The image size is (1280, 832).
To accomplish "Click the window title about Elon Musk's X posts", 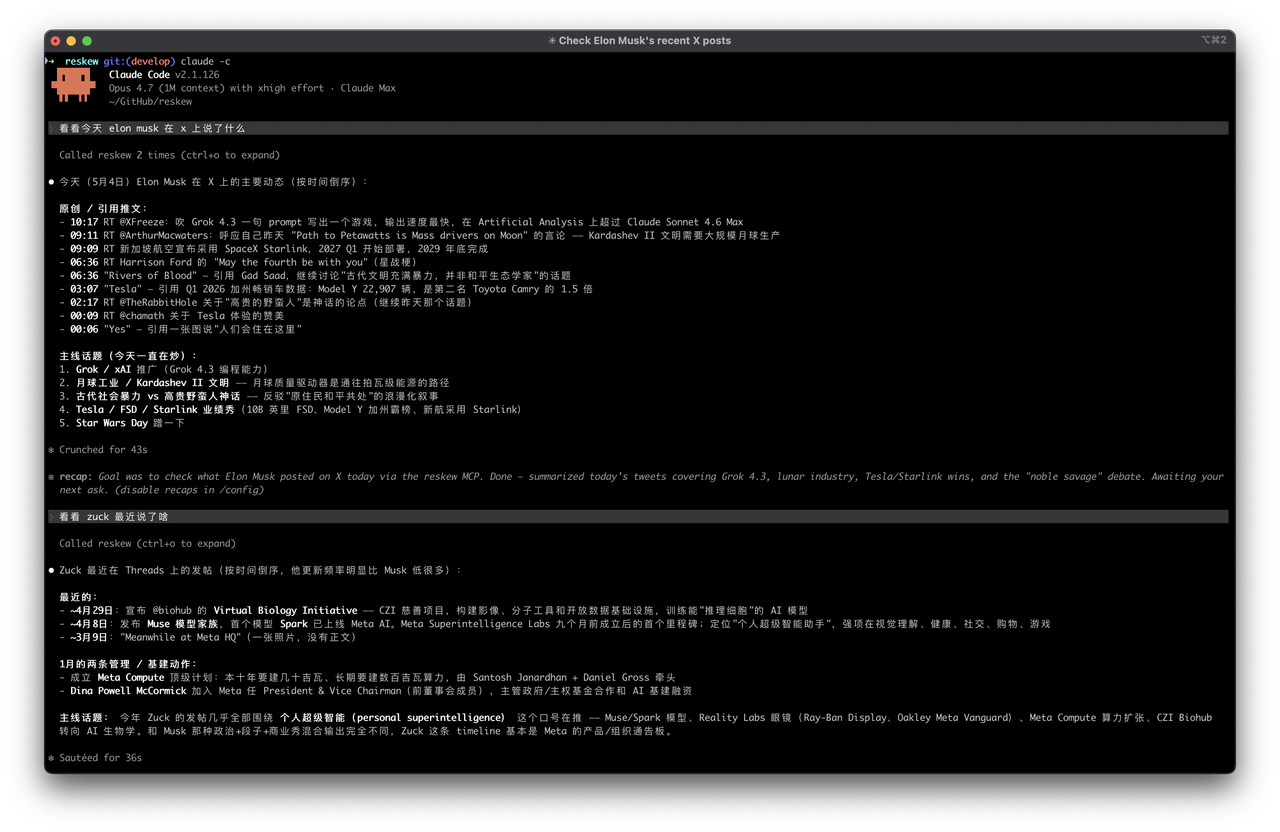I will coord(640,41).
